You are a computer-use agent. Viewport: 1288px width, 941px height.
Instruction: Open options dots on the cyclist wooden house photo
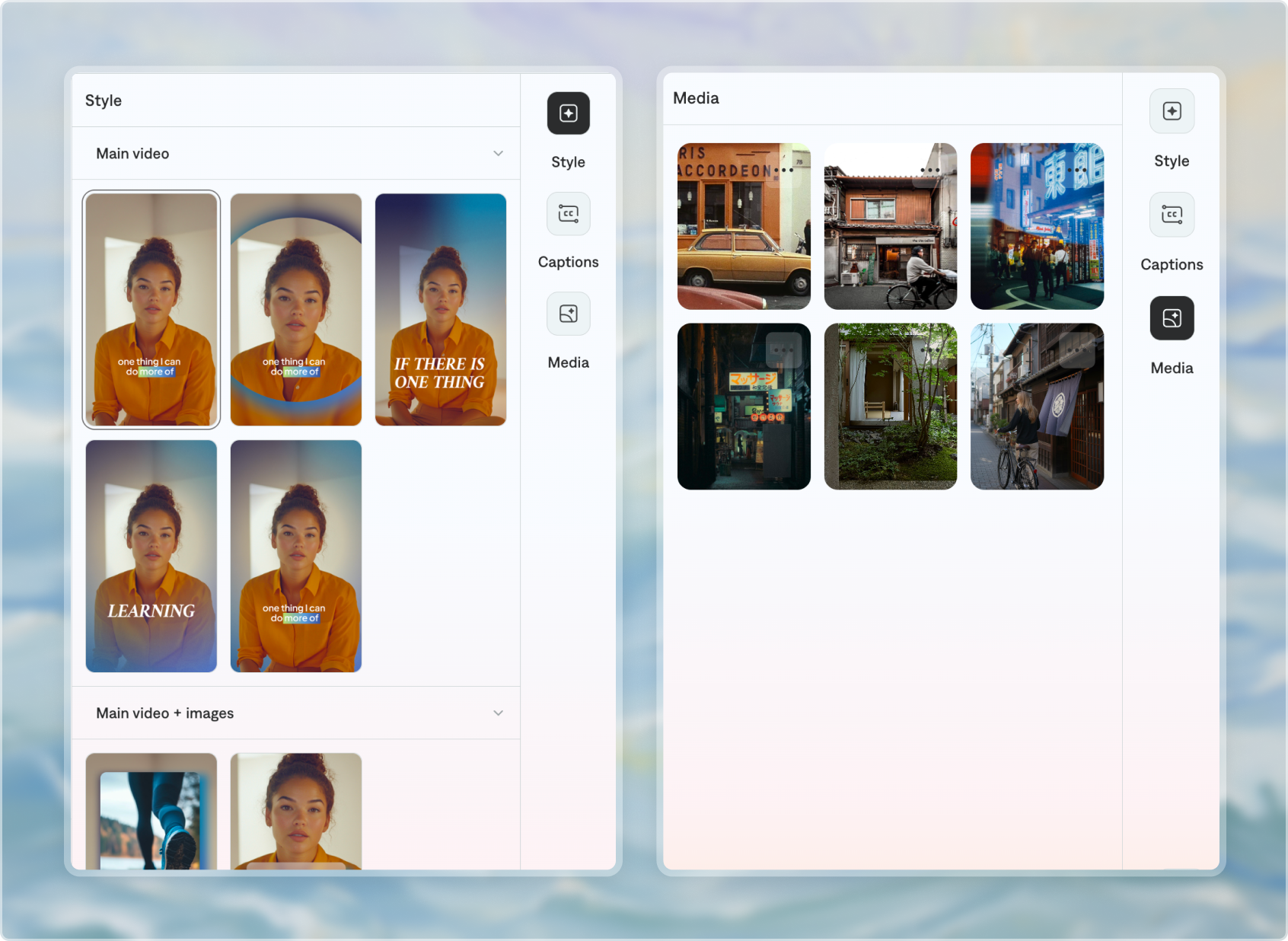coord(929,170)
